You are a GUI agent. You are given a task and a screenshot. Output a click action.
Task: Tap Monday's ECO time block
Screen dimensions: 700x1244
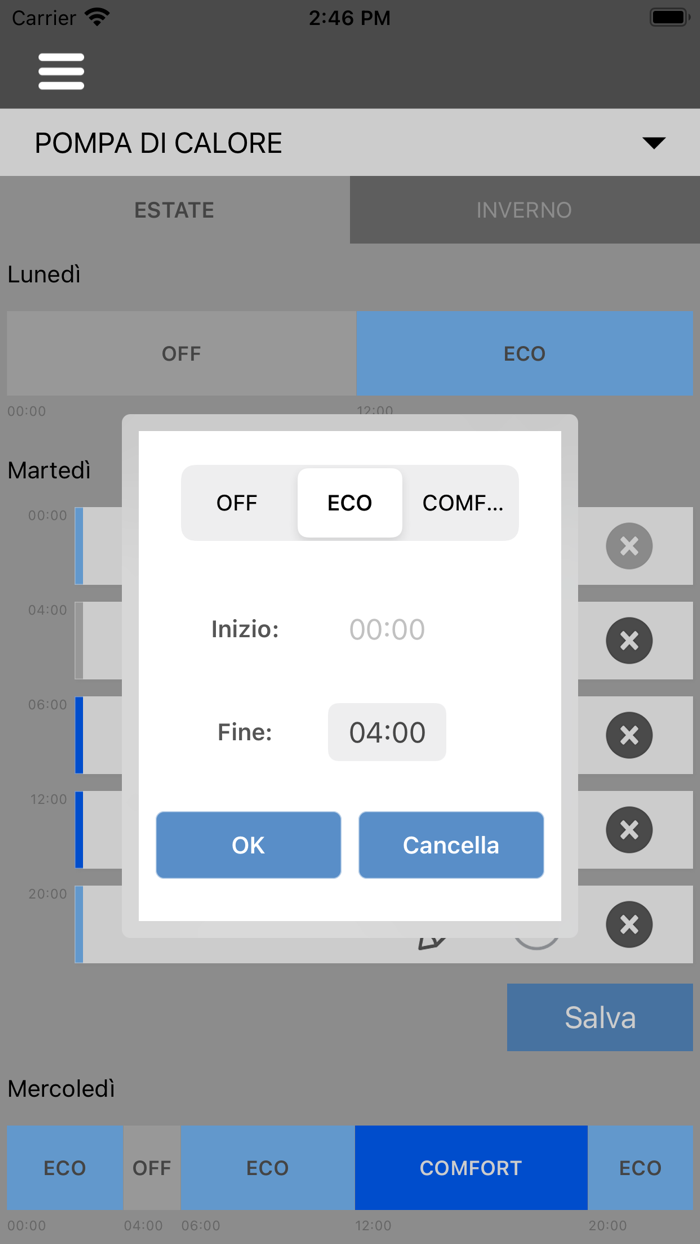click(x=524, y=353)
